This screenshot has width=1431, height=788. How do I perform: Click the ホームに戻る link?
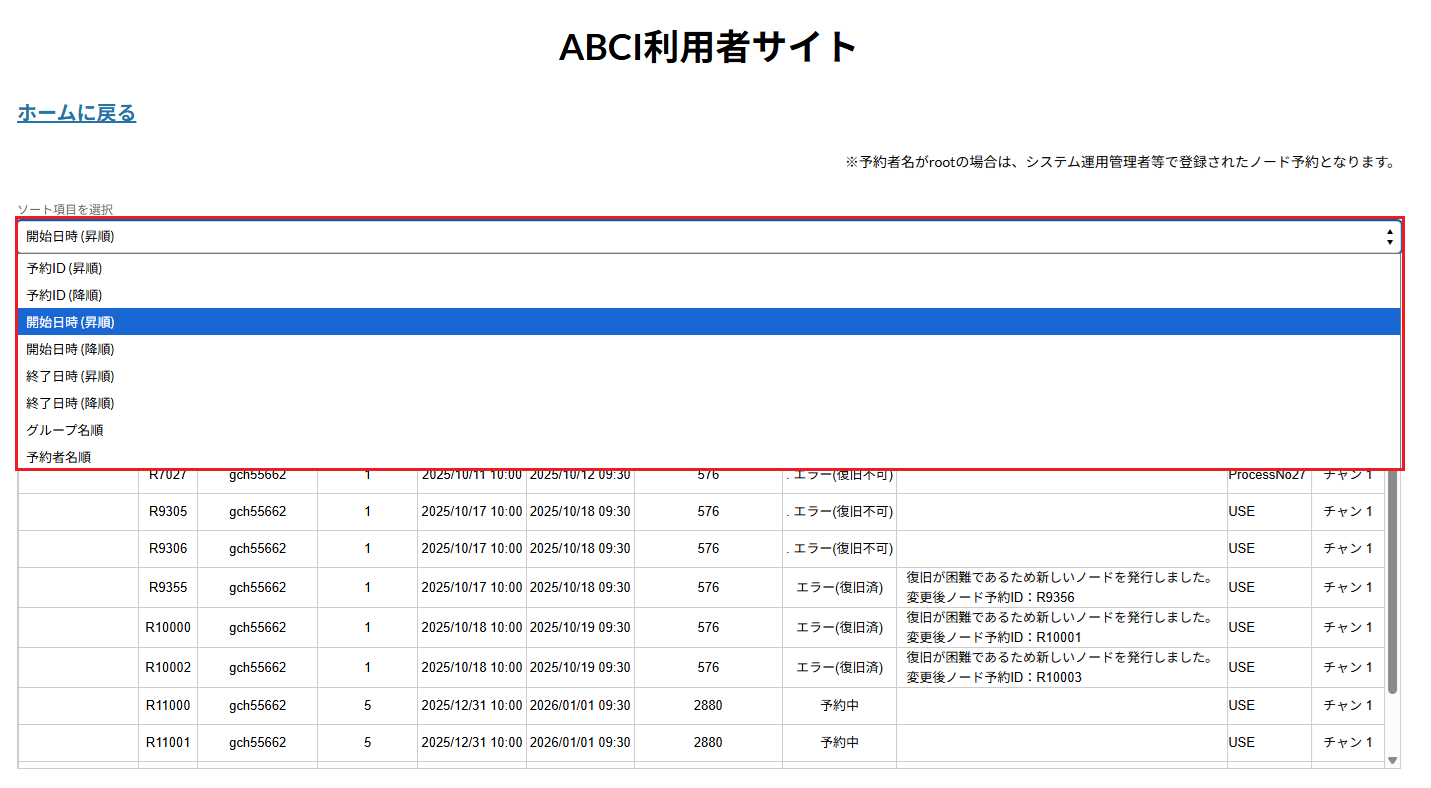[76, 113]
